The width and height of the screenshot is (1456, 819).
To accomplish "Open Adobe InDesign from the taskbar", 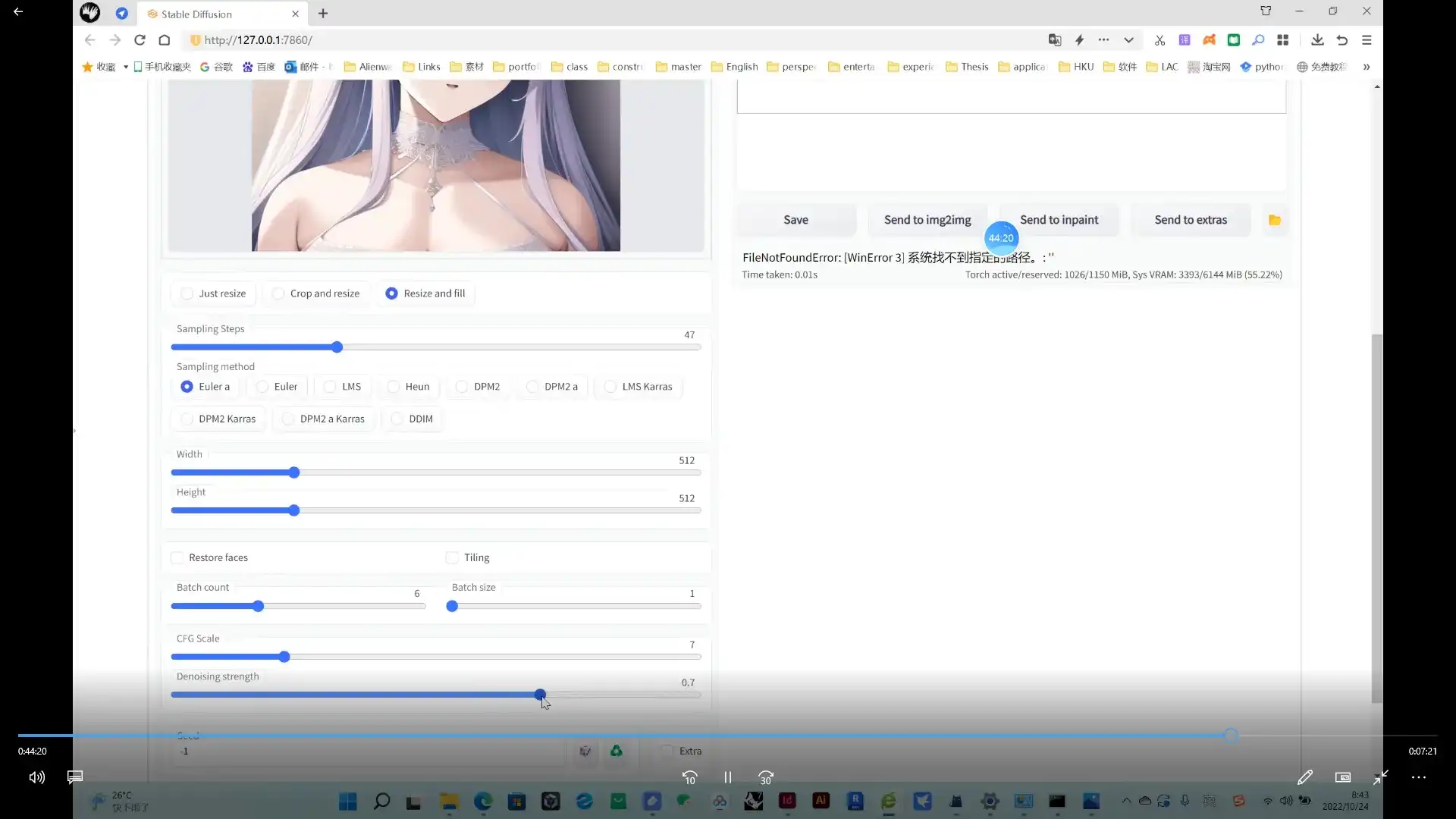I will pyautogui.click(x=787, y=802).
